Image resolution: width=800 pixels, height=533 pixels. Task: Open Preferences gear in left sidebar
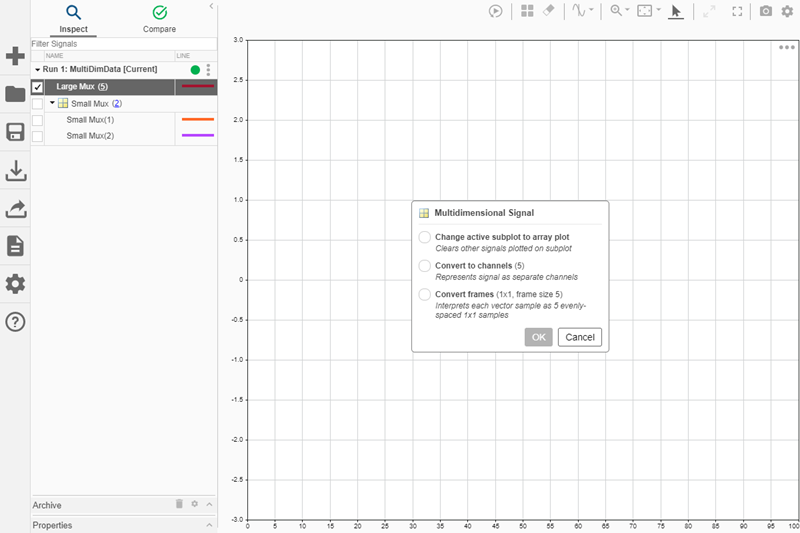(x=15, y=284)
